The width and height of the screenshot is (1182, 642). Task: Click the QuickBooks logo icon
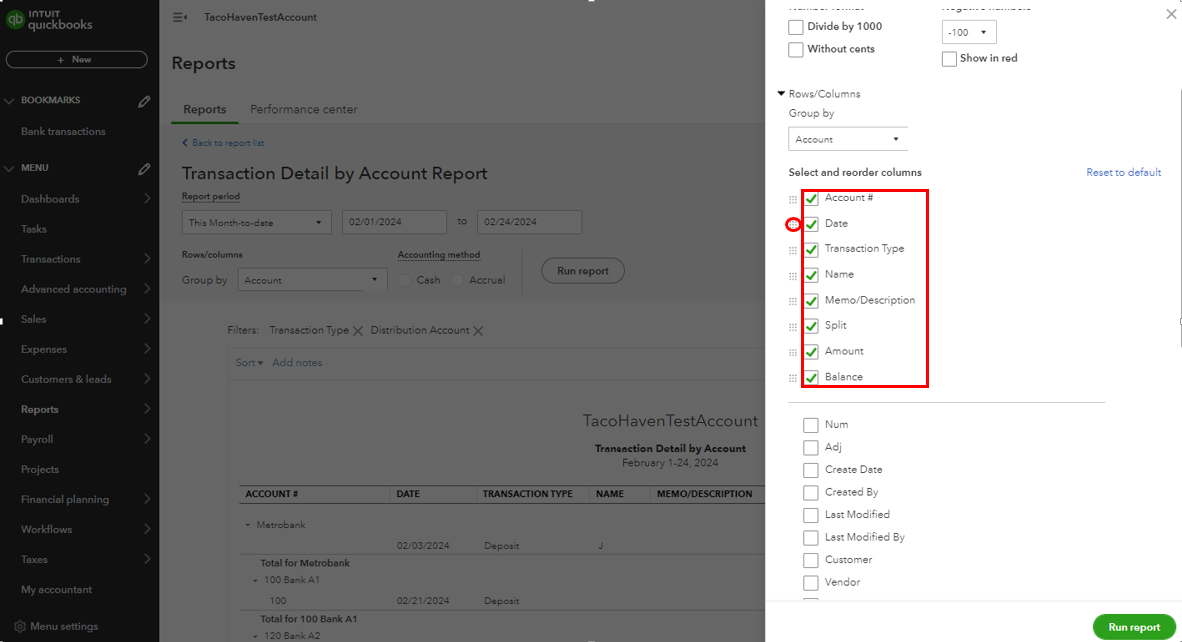click(x=15, y=19)
